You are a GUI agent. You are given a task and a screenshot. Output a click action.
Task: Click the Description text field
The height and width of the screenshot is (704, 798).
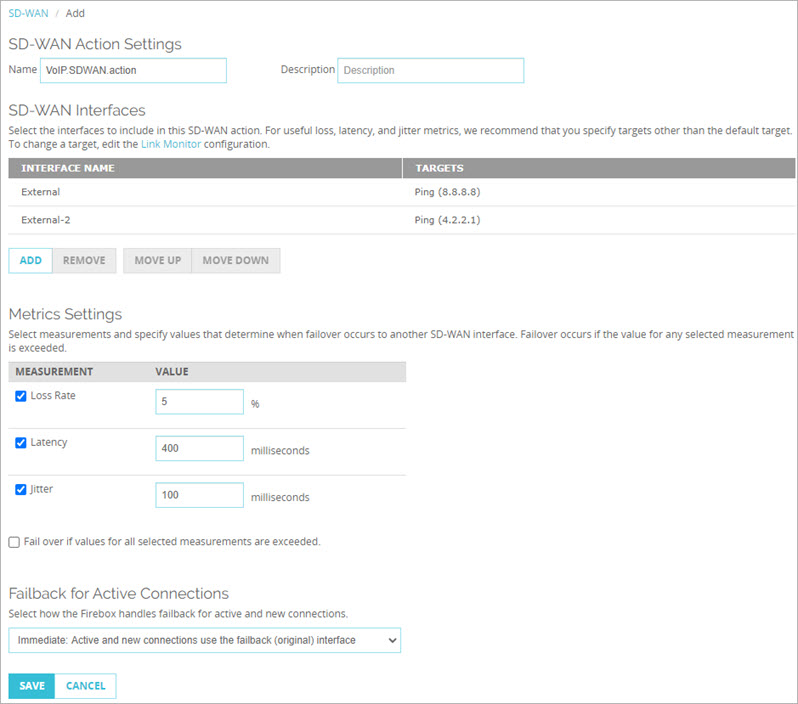pos(430,70)
